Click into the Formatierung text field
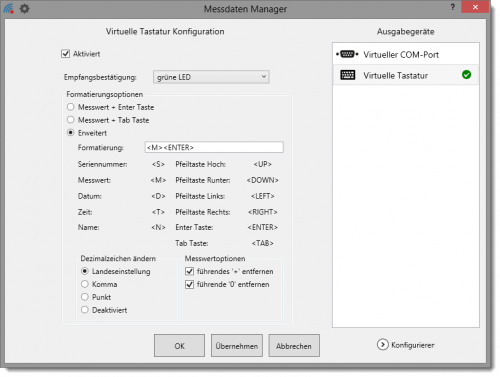 click(x=214, y=147)
